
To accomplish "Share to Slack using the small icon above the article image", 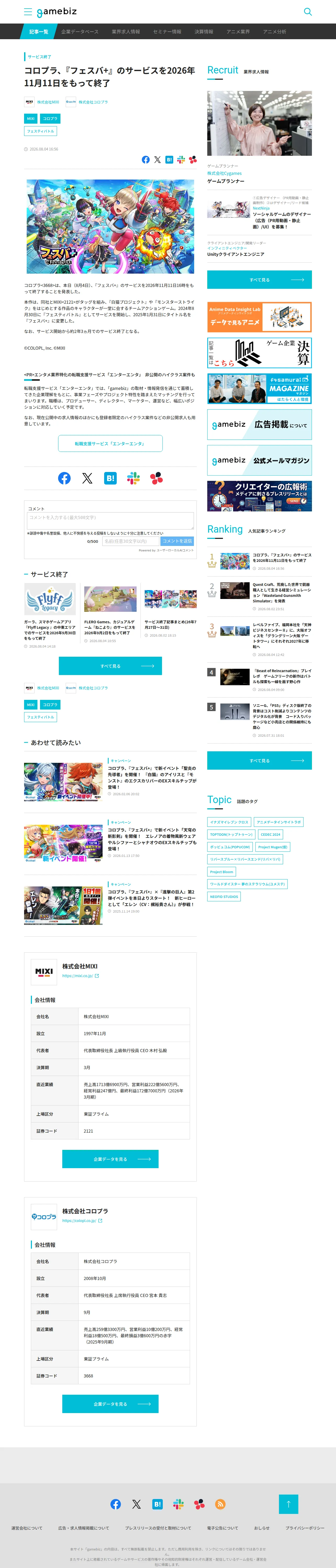I will tap(181, 159).
